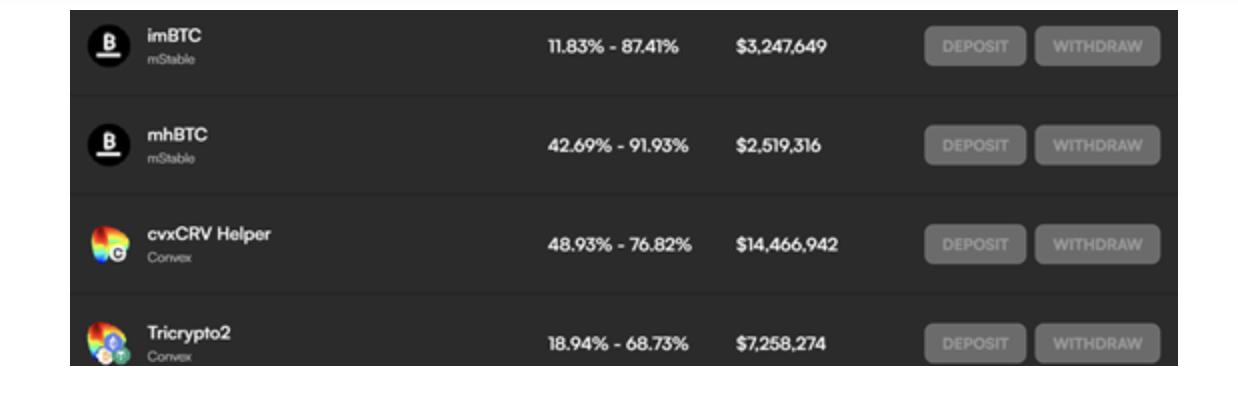Click the 42.69% - 91.93% APY range

(x=618, y=146)
